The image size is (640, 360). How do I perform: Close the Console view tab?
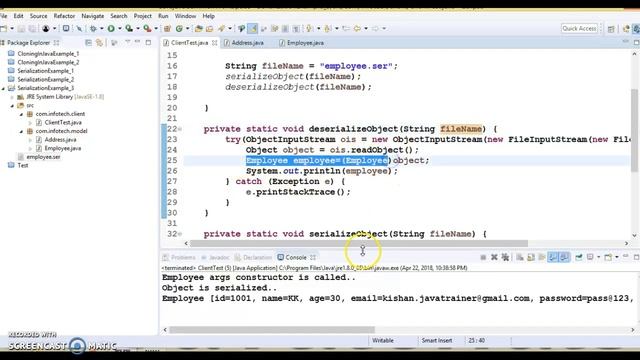[313, 257]
